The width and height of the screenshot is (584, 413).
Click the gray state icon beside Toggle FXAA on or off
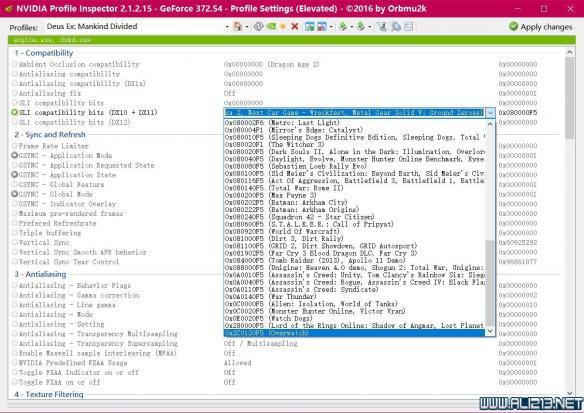pyautogui.click(x=15, y=382)
